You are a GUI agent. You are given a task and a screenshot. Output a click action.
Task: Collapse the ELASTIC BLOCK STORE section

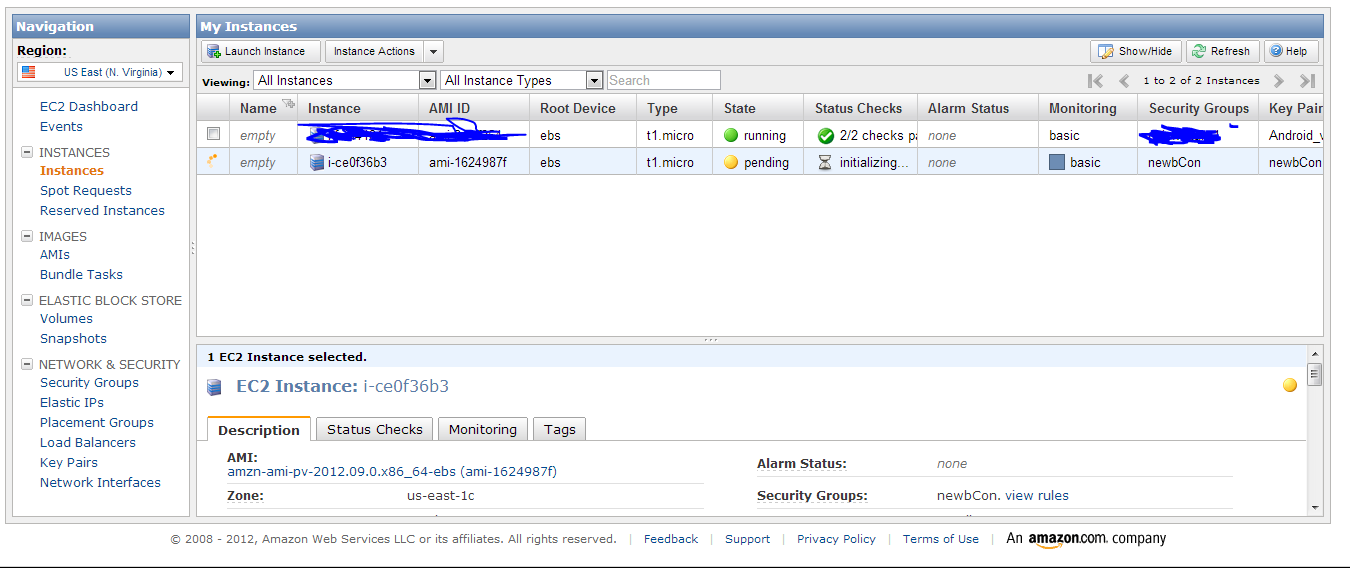click(27, 300)
